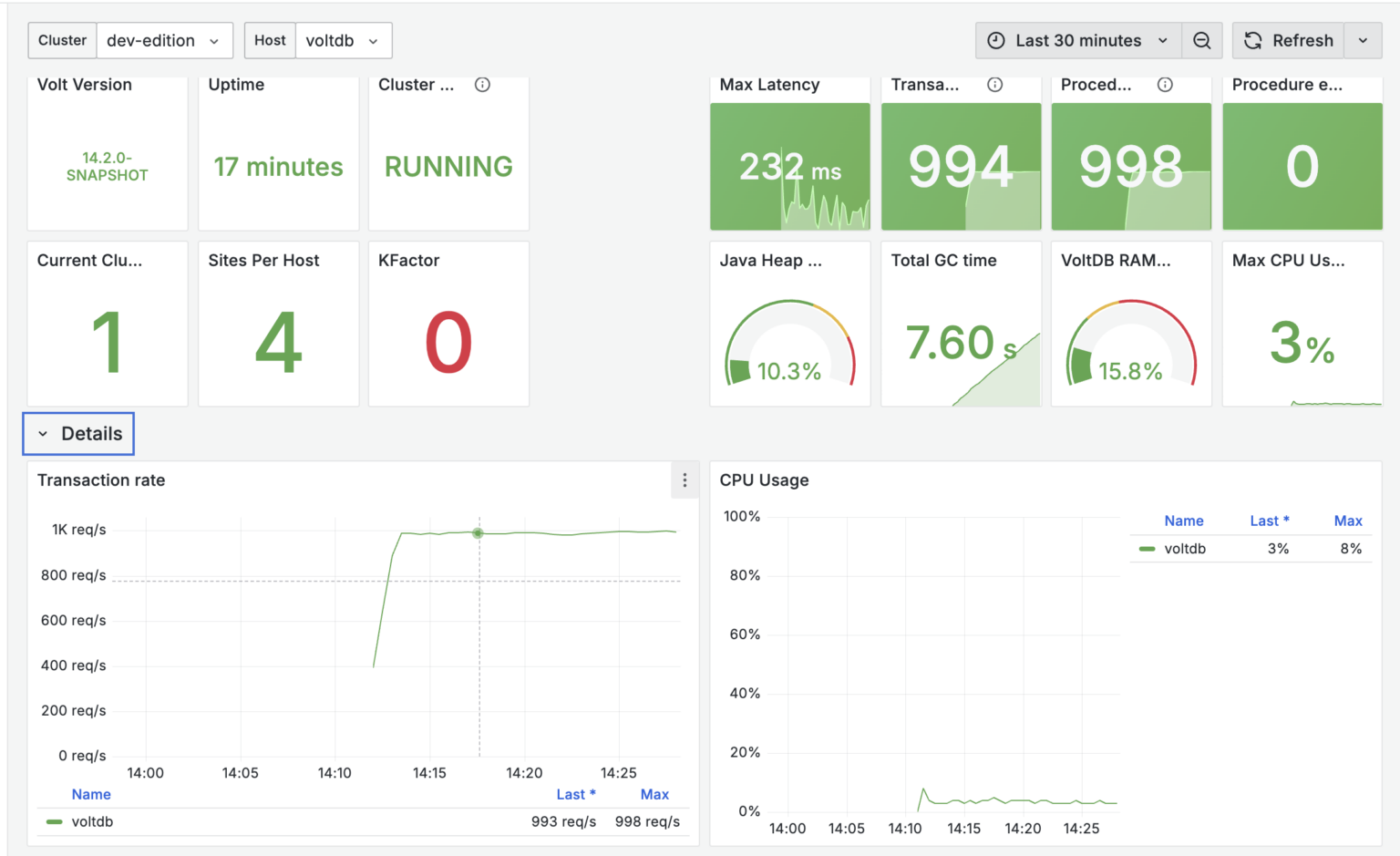Click the info icon on the Cluster status panel
1400x856 pixels.
pyautogui.click(x=482, y=84)
